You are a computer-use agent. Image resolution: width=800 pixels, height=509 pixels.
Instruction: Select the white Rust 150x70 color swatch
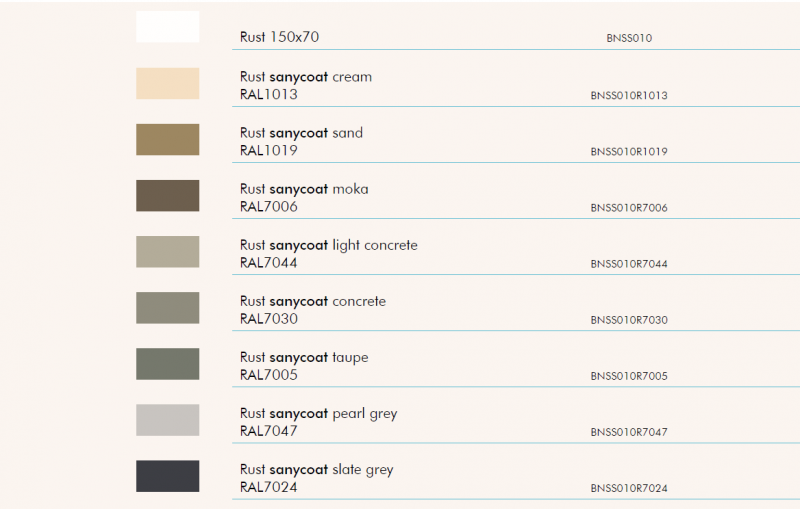[167, 27]
